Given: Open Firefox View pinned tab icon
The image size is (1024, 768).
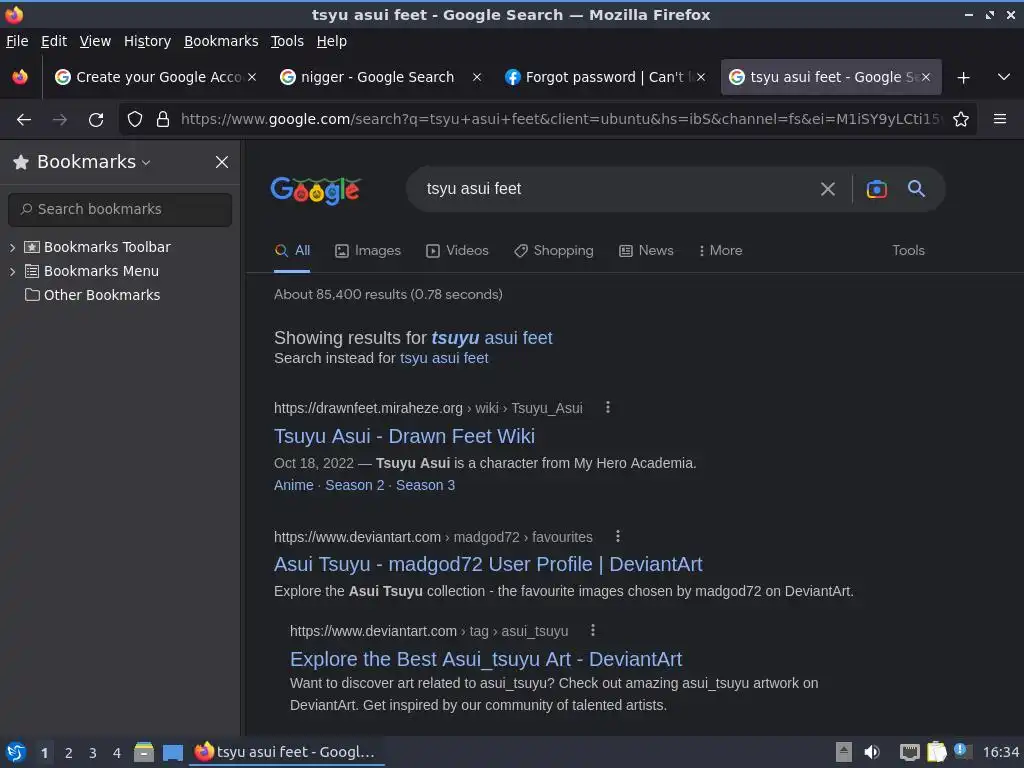Looking at the screenshot, I should click(x=20, y=77).
